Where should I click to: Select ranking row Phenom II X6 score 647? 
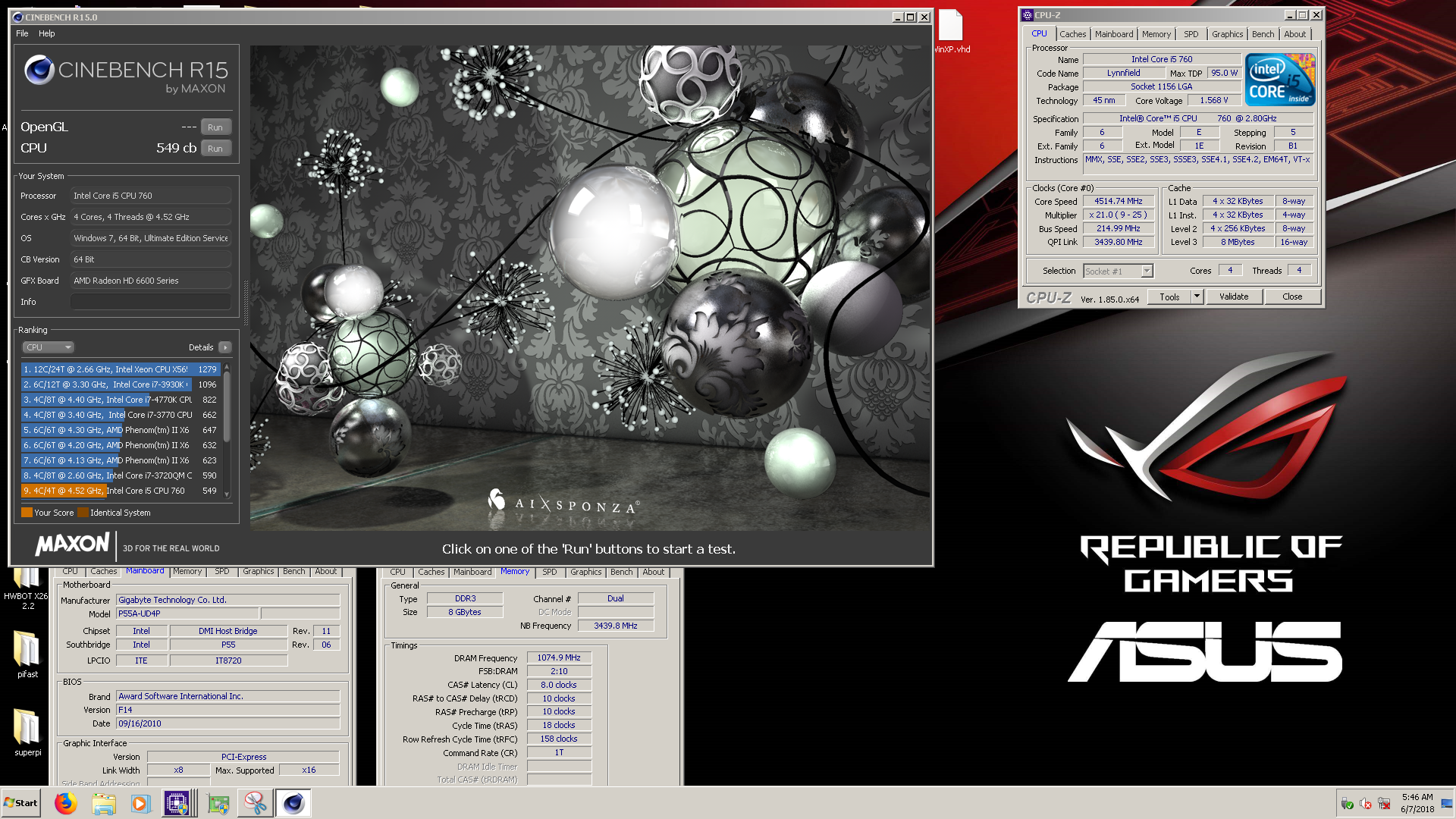pos(121,430)
